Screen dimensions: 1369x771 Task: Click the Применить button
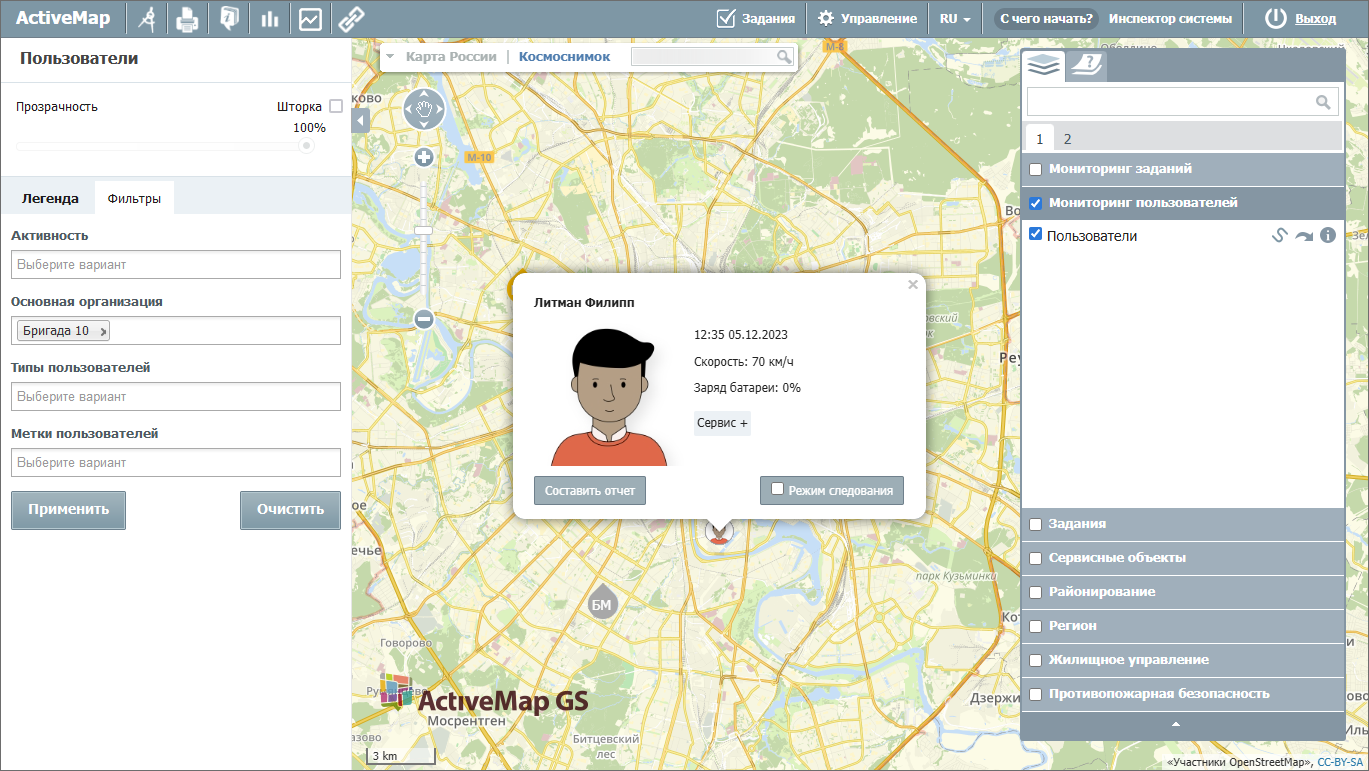68,510
